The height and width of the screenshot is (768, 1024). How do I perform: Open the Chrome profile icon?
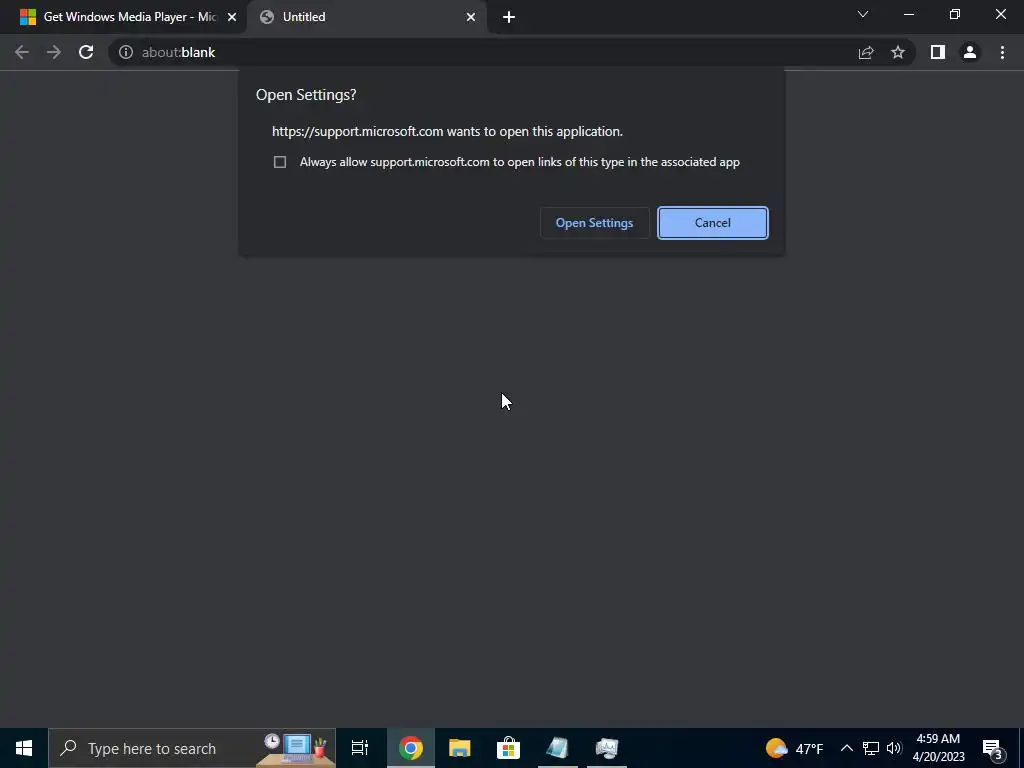(x=970, y=52)
